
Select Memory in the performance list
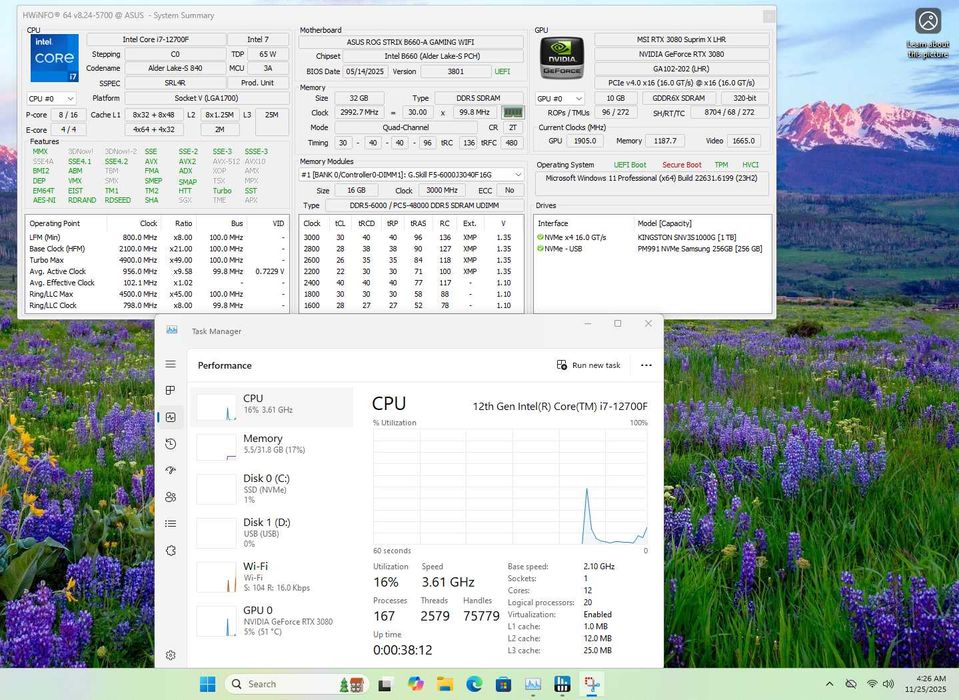[271, 446]
